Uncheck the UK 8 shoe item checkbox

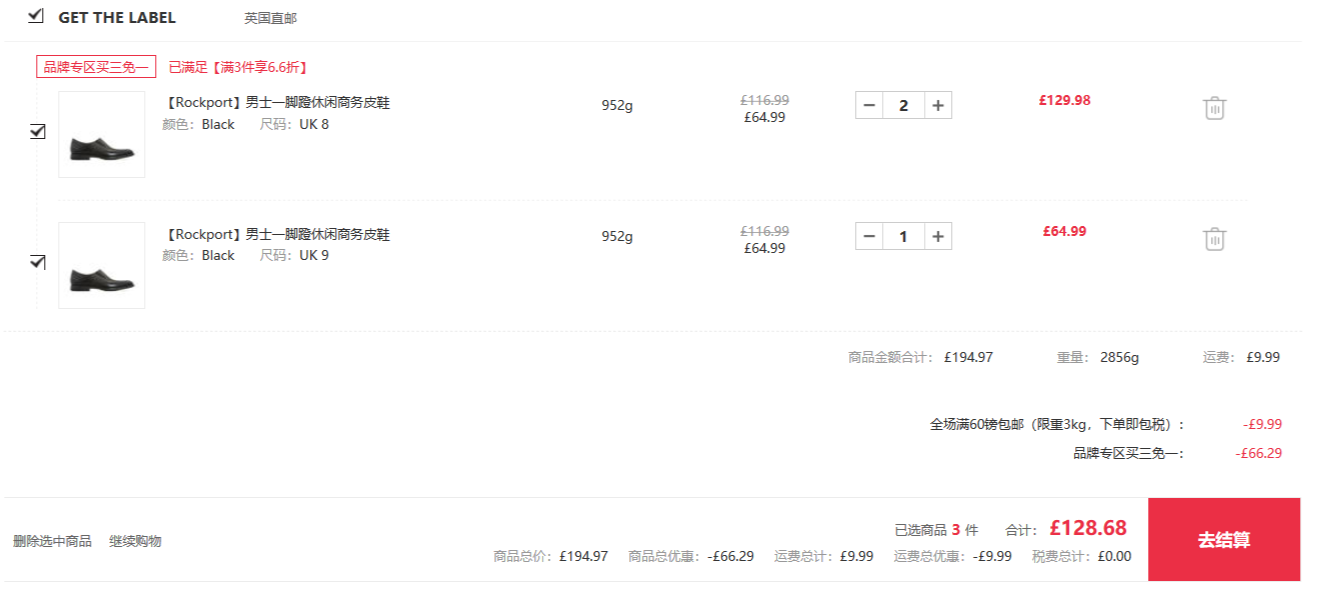[38, 131]
